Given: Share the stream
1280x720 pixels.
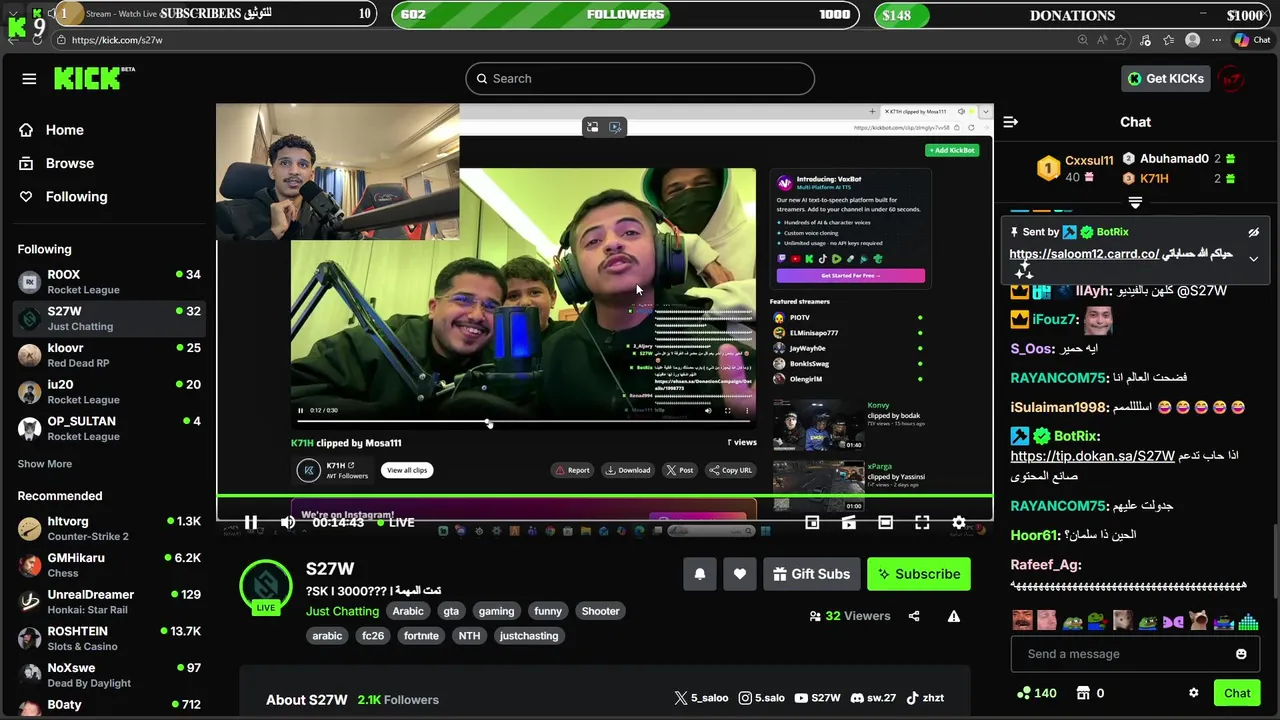Looking at the screenshot, I should (914, 616).
